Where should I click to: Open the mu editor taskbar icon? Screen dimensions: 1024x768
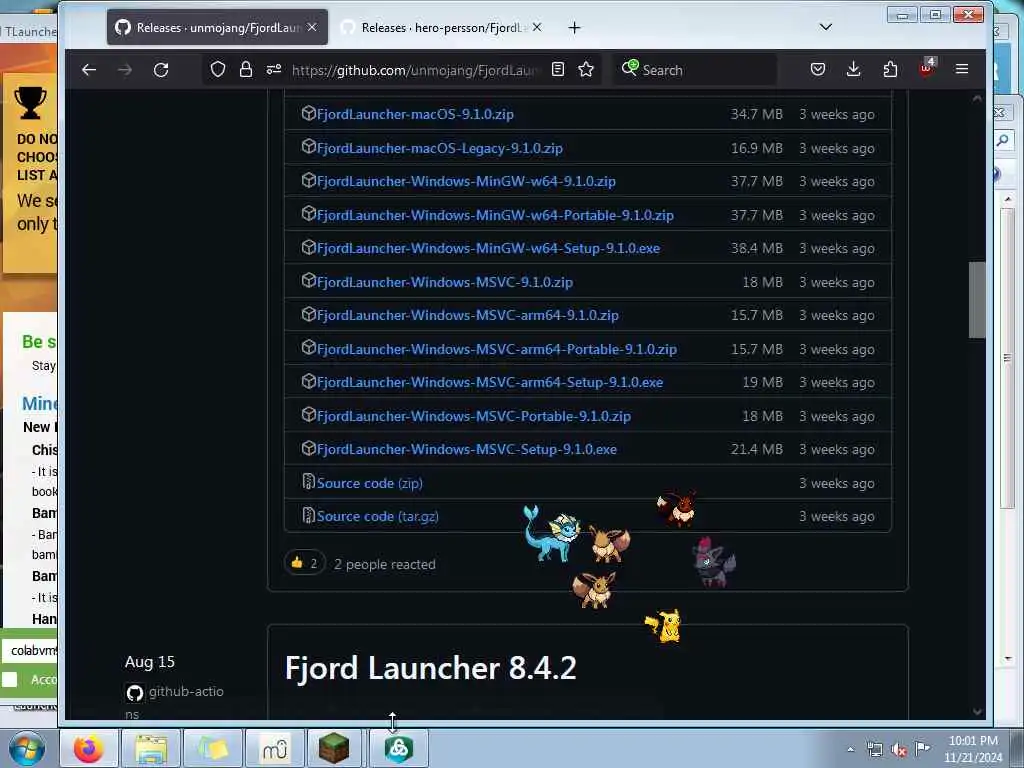click(274, 748)
